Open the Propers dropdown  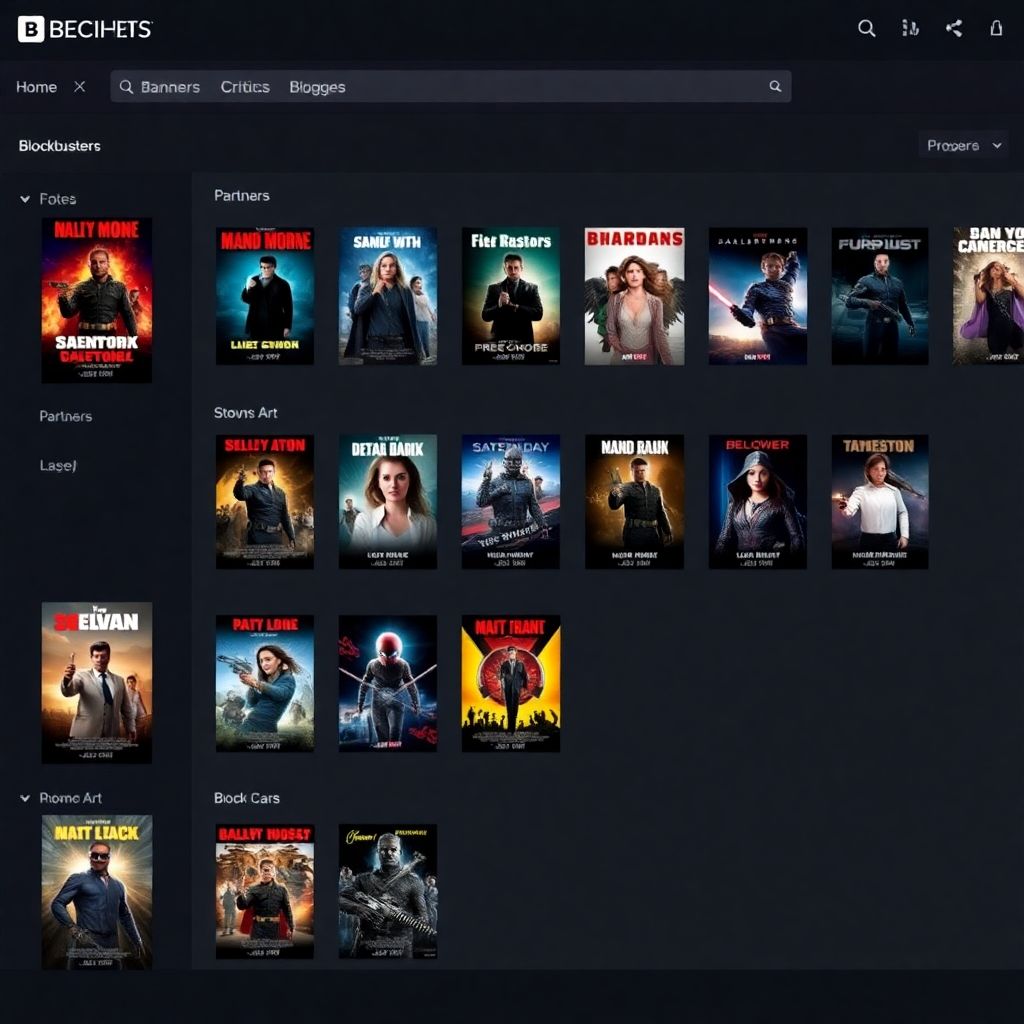(963, 145)
